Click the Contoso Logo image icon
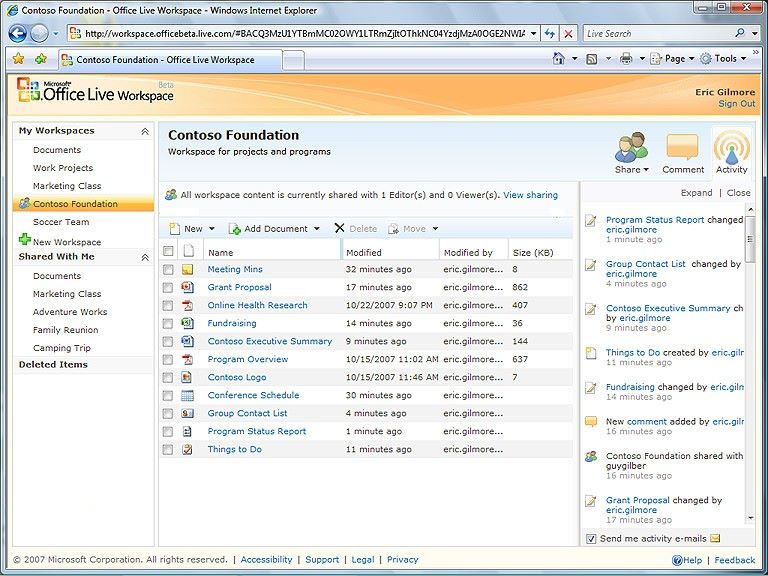768x576 pixels. click(x=187, y=377)
